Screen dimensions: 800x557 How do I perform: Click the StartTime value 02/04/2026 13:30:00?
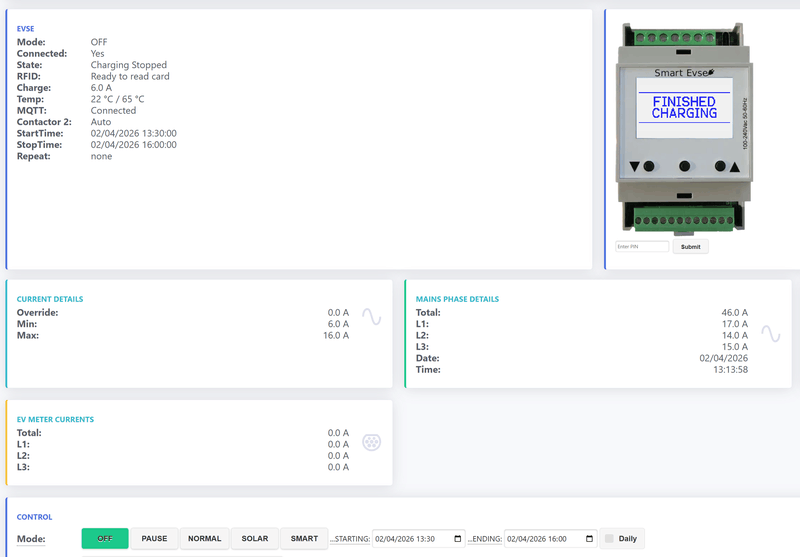pos(134,134)
